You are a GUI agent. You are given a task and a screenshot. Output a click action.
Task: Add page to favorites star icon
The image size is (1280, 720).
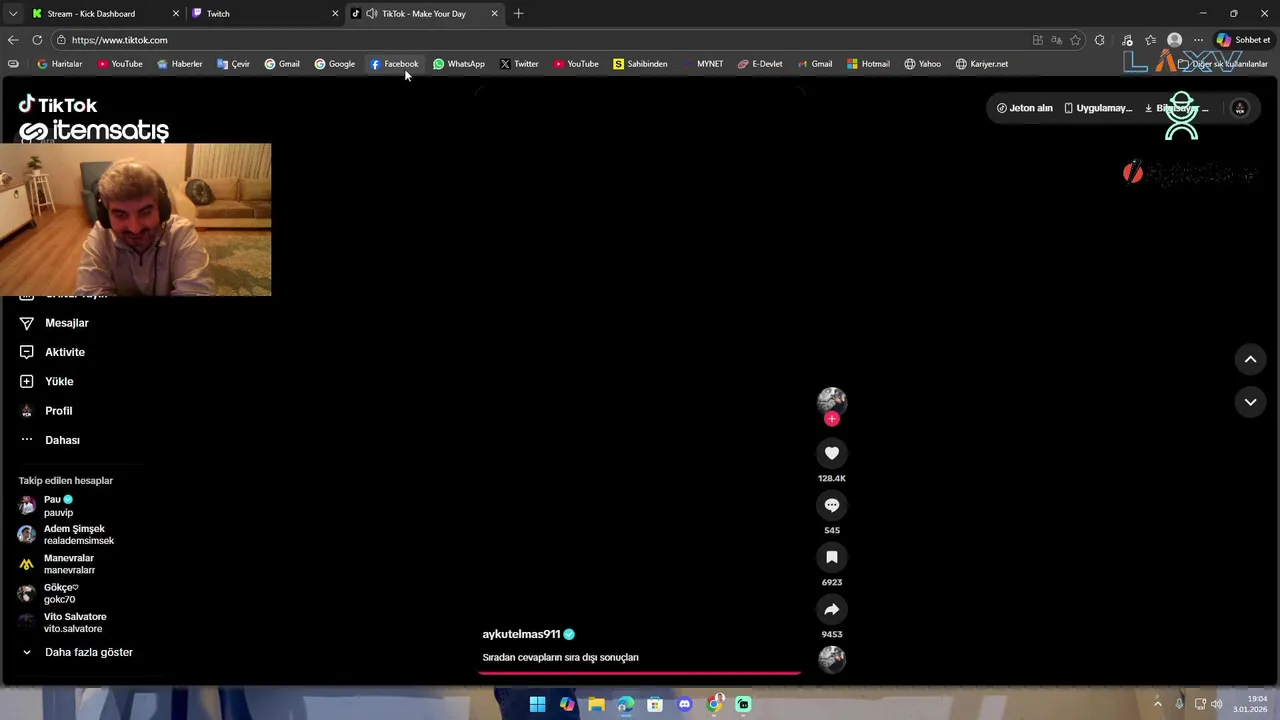[1076, 40]
